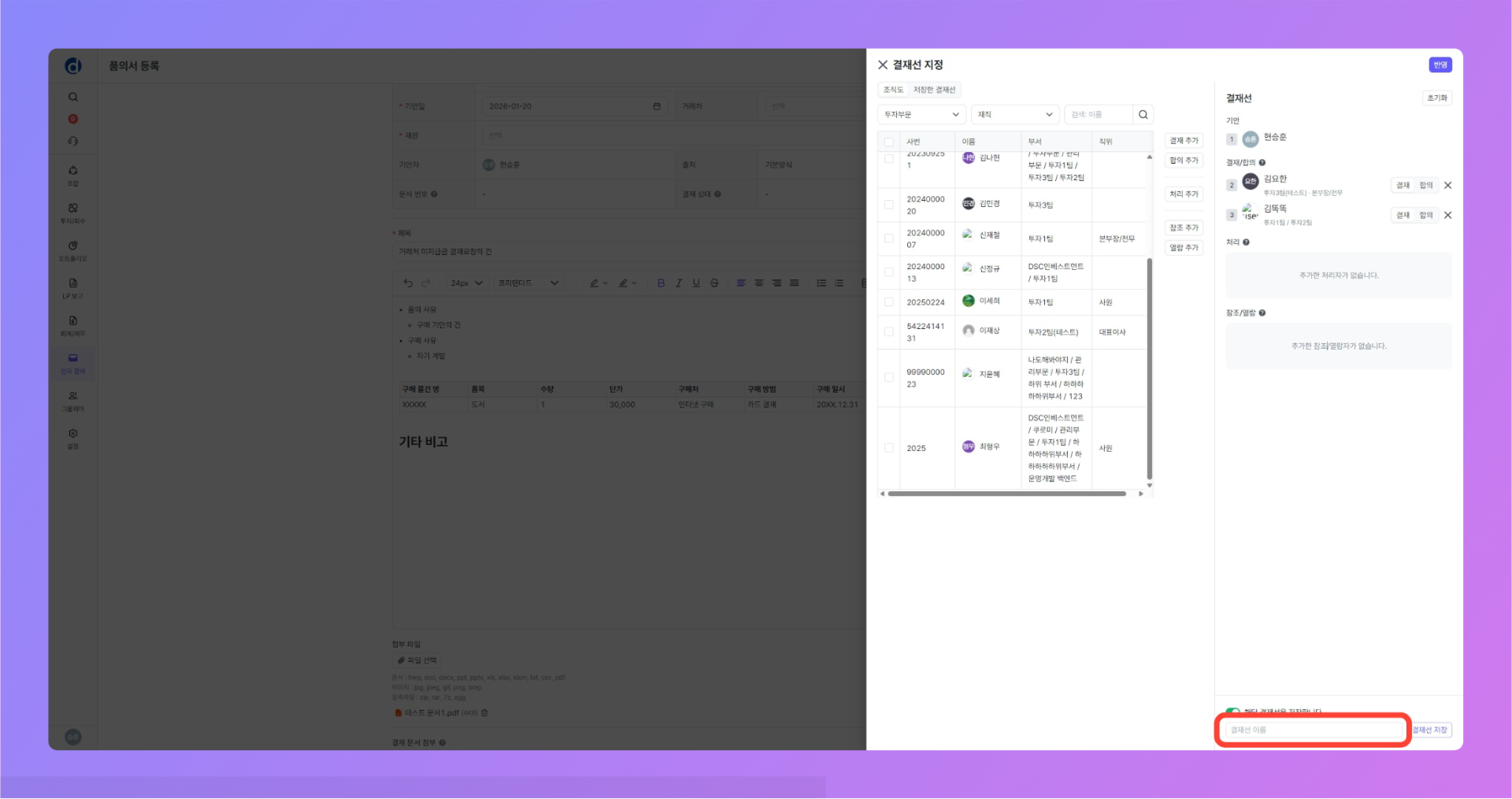Click the 열람 추가 button
This screenshot has height=799, width=1512.
coord(1184,248)
